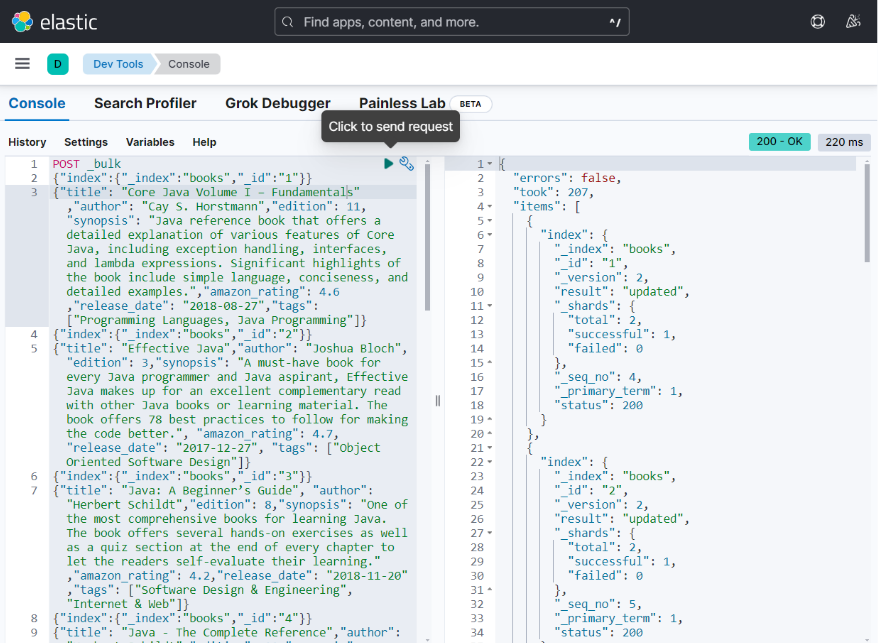The width and height of the screenshot is (878, 643).
Task: Click "result": "updated" on line 10
Action: point(622,292)
